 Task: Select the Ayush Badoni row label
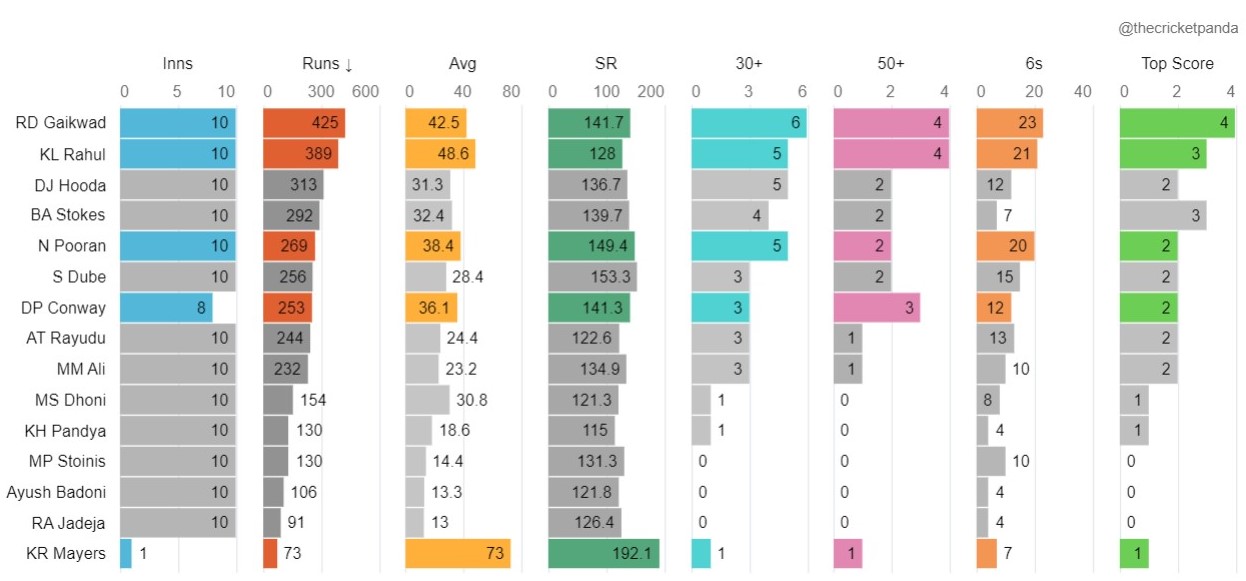click(56, 492)
